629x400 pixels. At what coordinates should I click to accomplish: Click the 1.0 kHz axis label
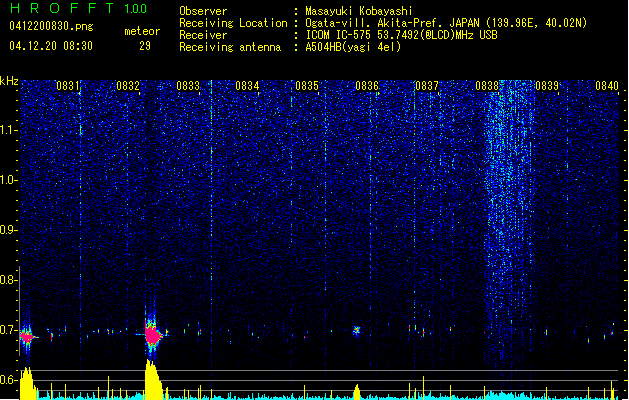(x=9, y=180)
